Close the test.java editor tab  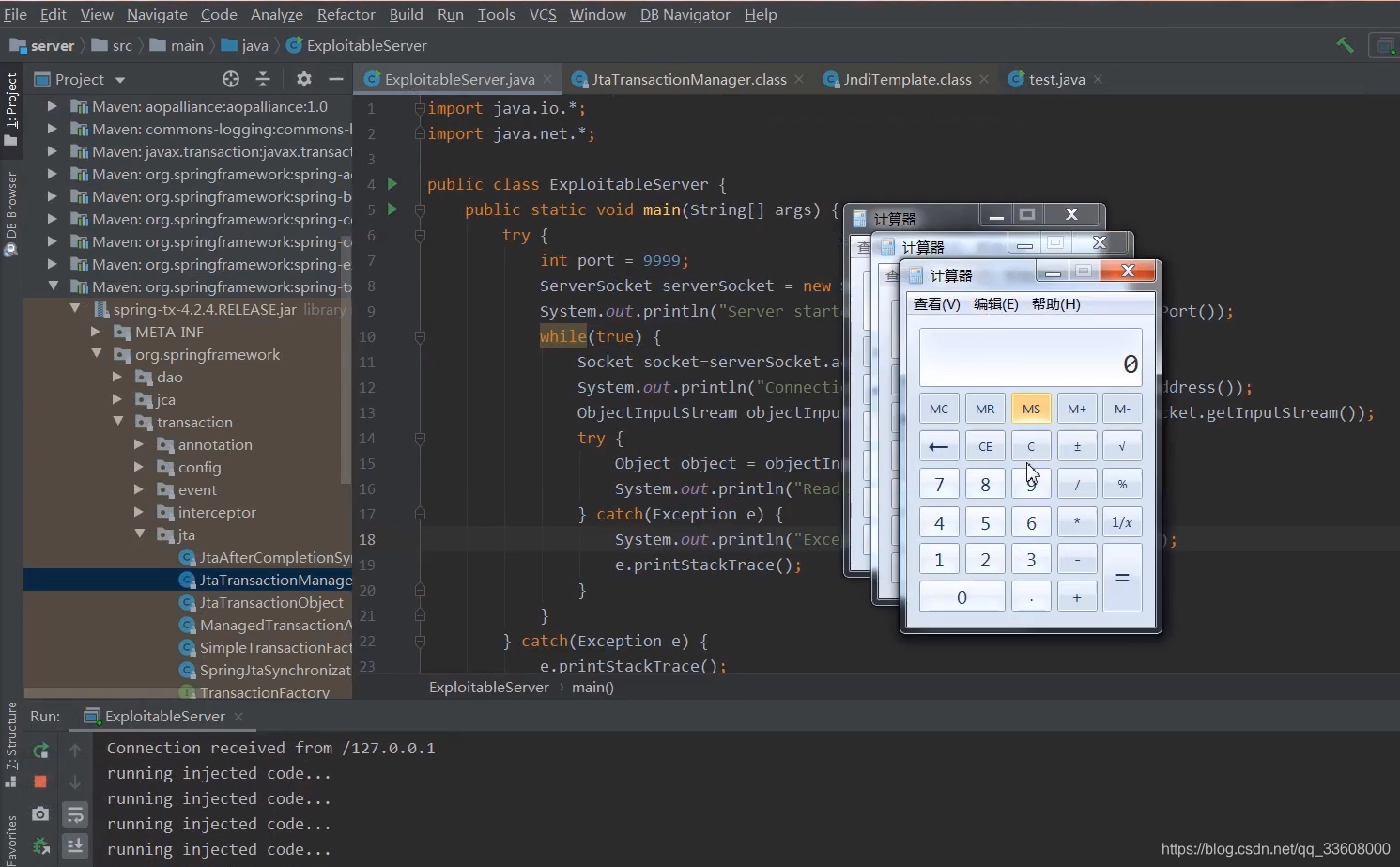pyautogui.click(x=1098, y=79)
